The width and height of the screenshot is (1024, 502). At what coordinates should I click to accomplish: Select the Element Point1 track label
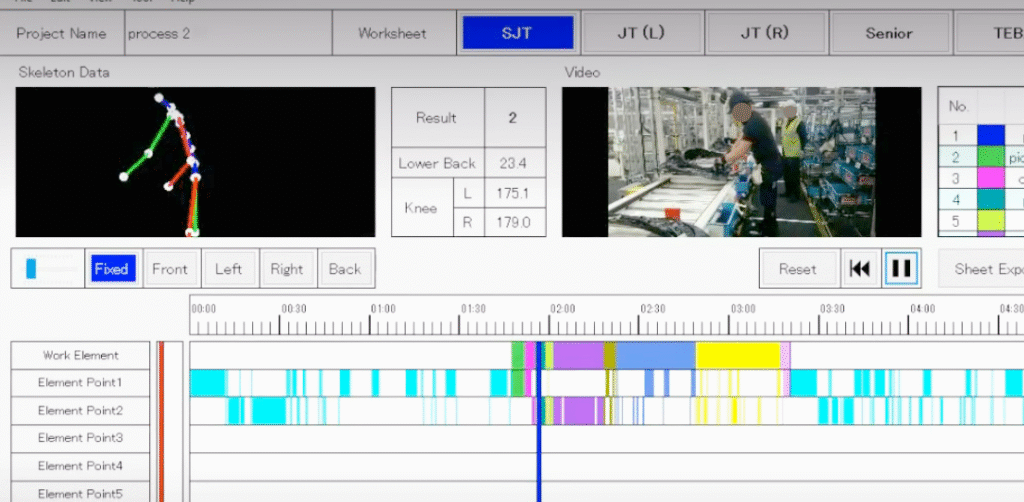coord(80,382)
